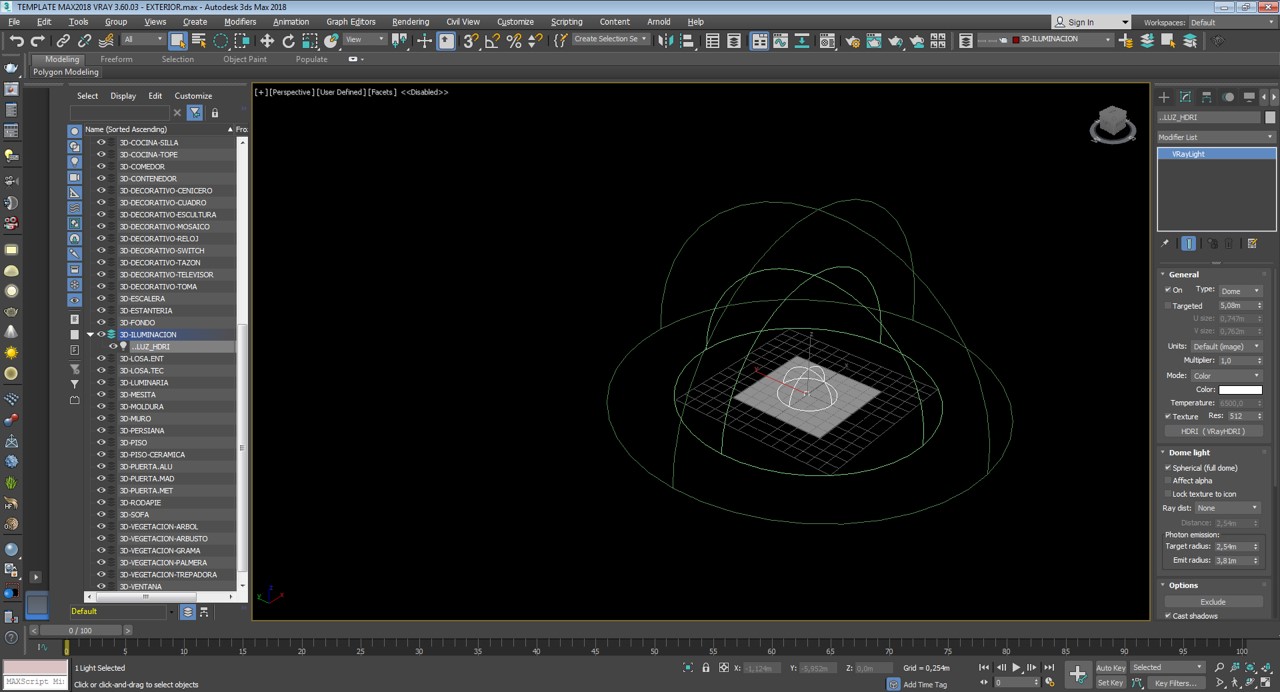Expand the Modifier List dropdown

coord(1215,137)
